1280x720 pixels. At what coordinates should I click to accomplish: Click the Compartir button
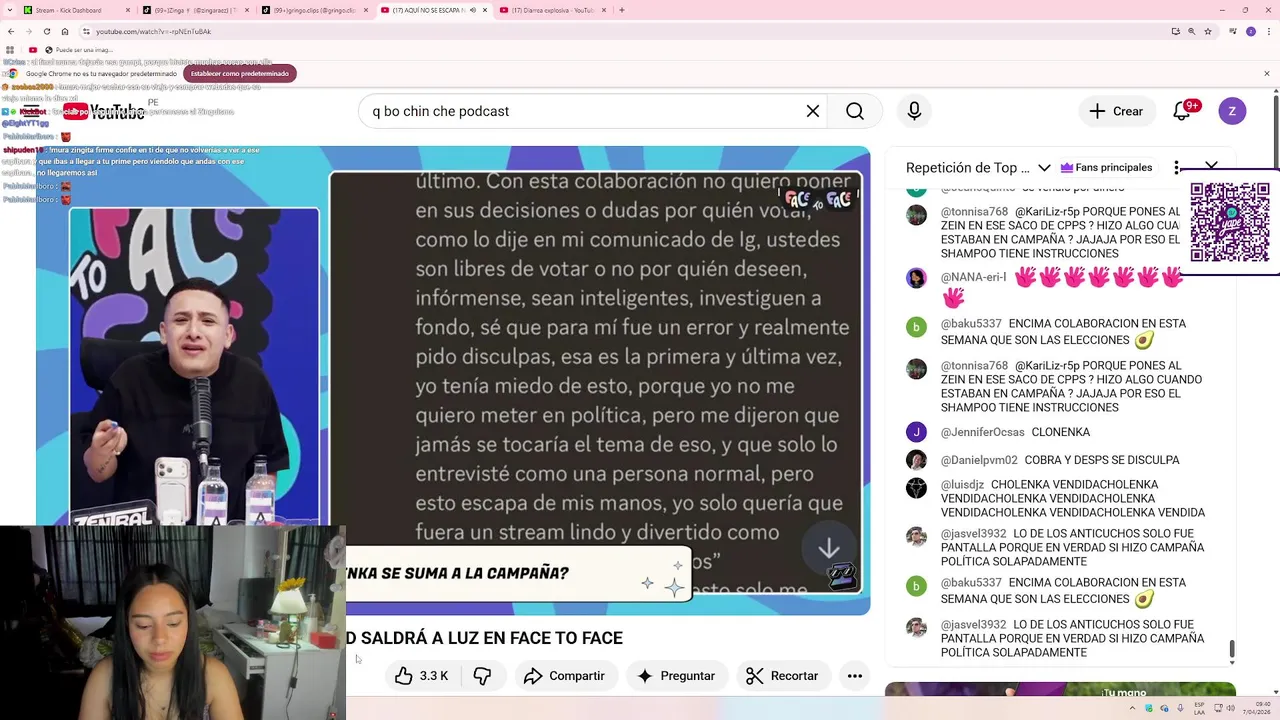[565, 676]
